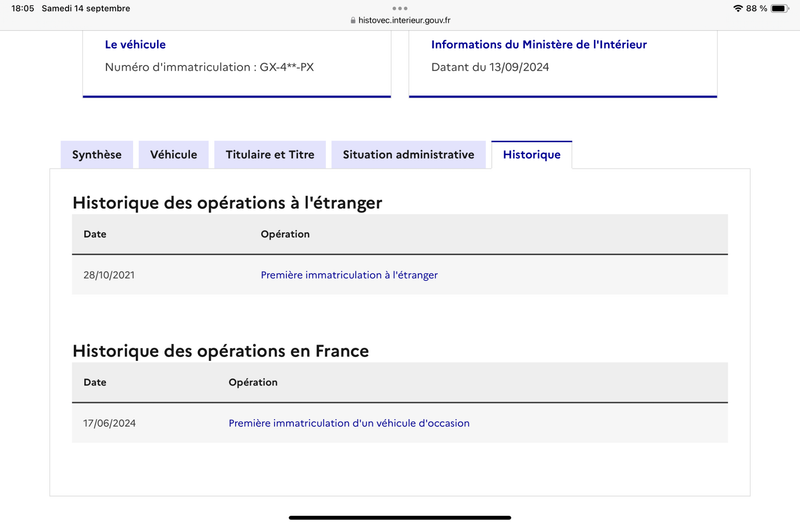Viewport: 800px width, 525px height.
Task: Click the Première immatriculation à l'étranger link
Action: (349, 275)
